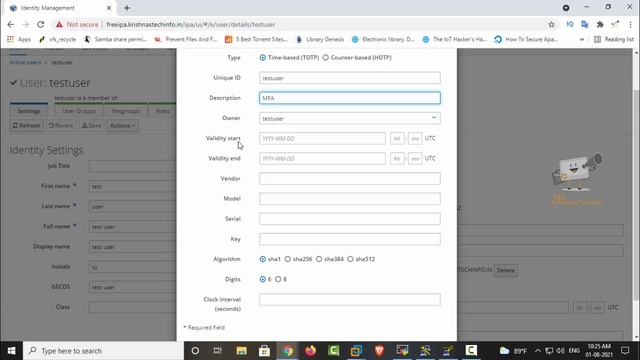
Task: Open the Windows Start menu
Action: pos(11,351)
